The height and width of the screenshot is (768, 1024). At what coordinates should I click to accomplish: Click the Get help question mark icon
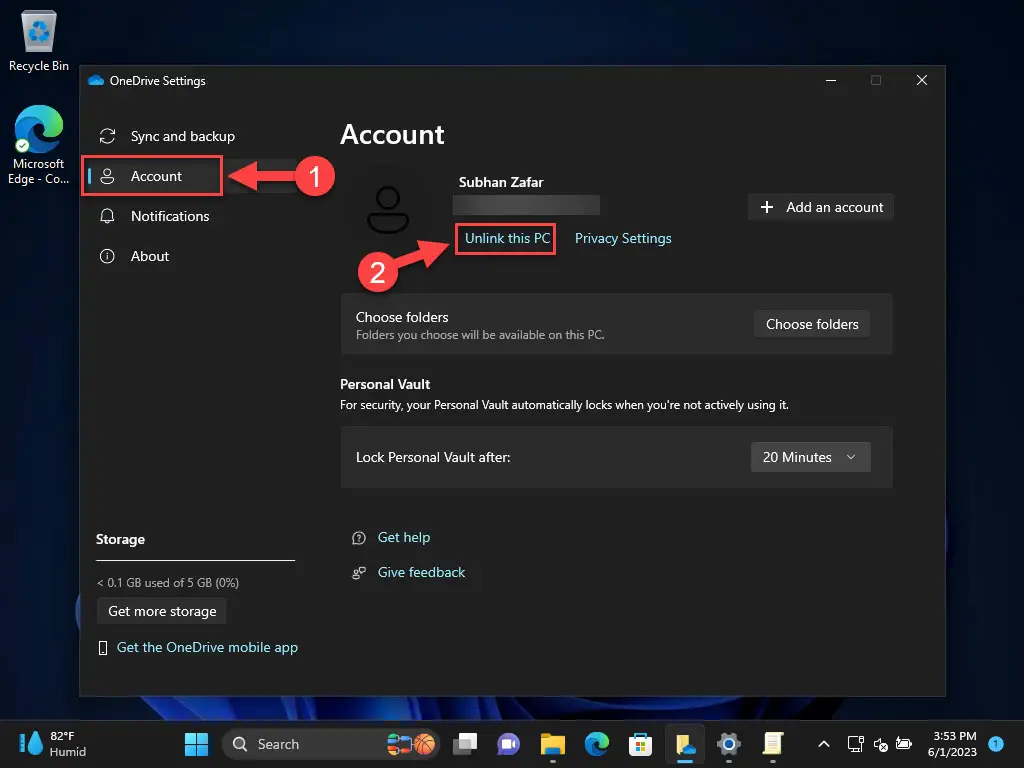click(x=359, y=538)
